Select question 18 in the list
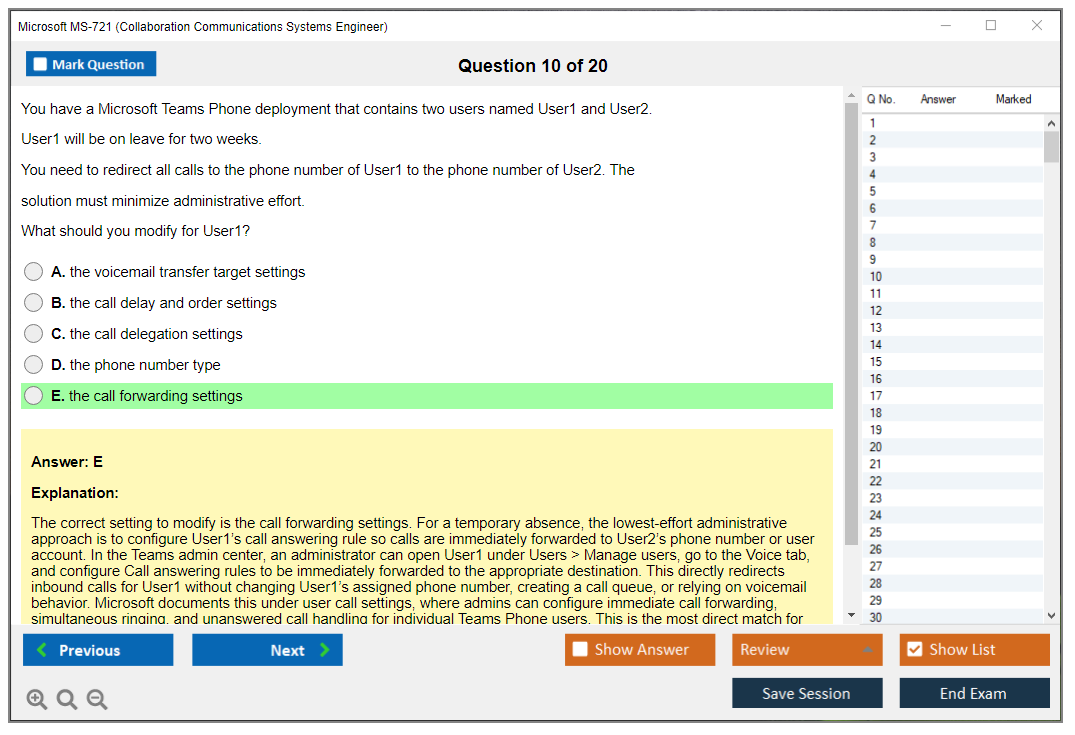Image resolution: width=1075 pixels, height=735 pixels. (x=953, y=413)
